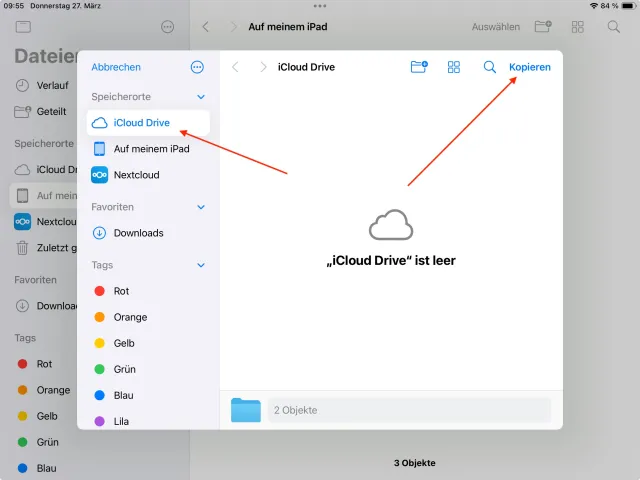Select iCloud Drive in the background sidebar
Screen dimensions: 640x480
[x=45, y=169]
